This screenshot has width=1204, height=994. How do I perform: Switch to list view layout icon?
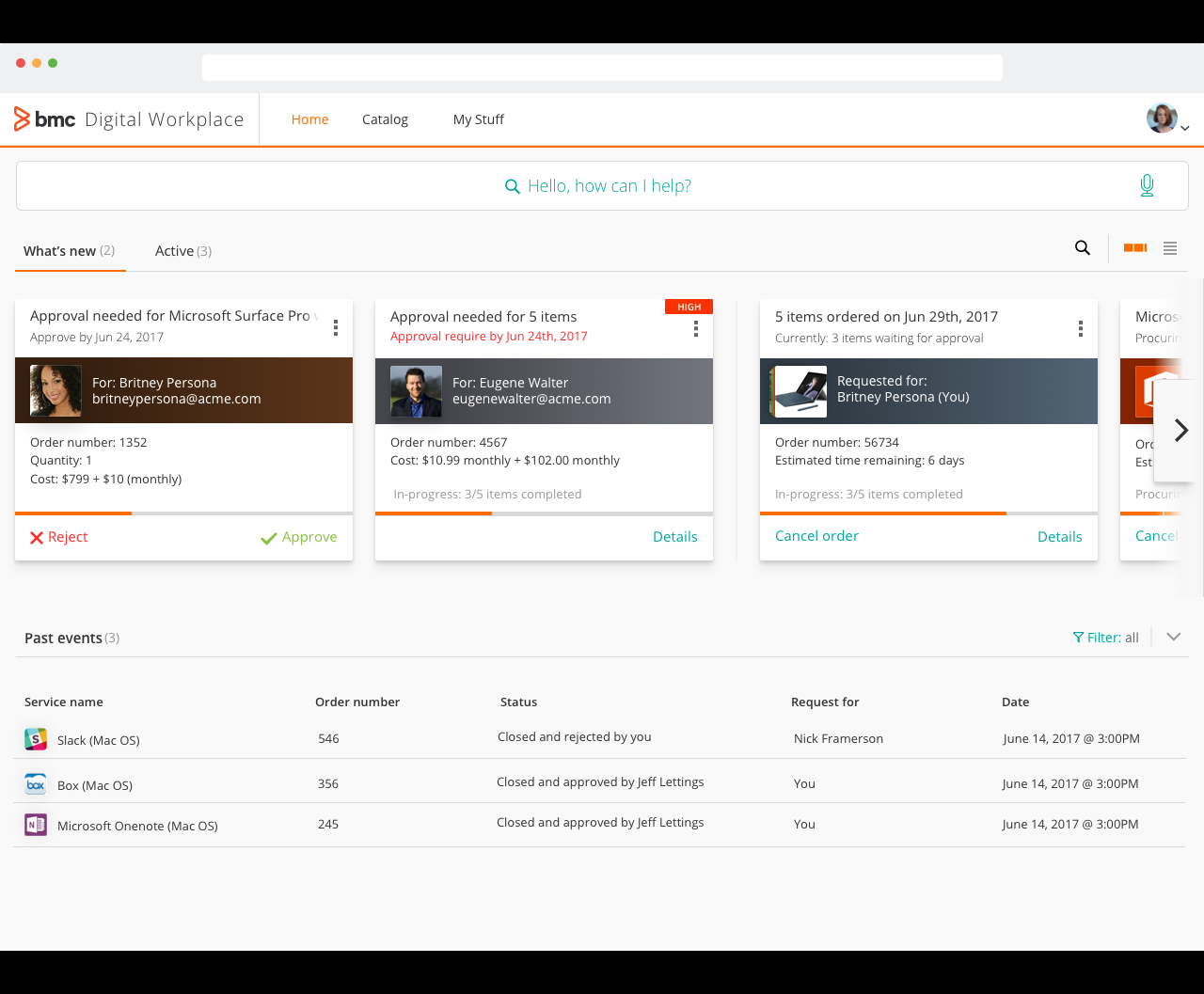point(1170,248)
